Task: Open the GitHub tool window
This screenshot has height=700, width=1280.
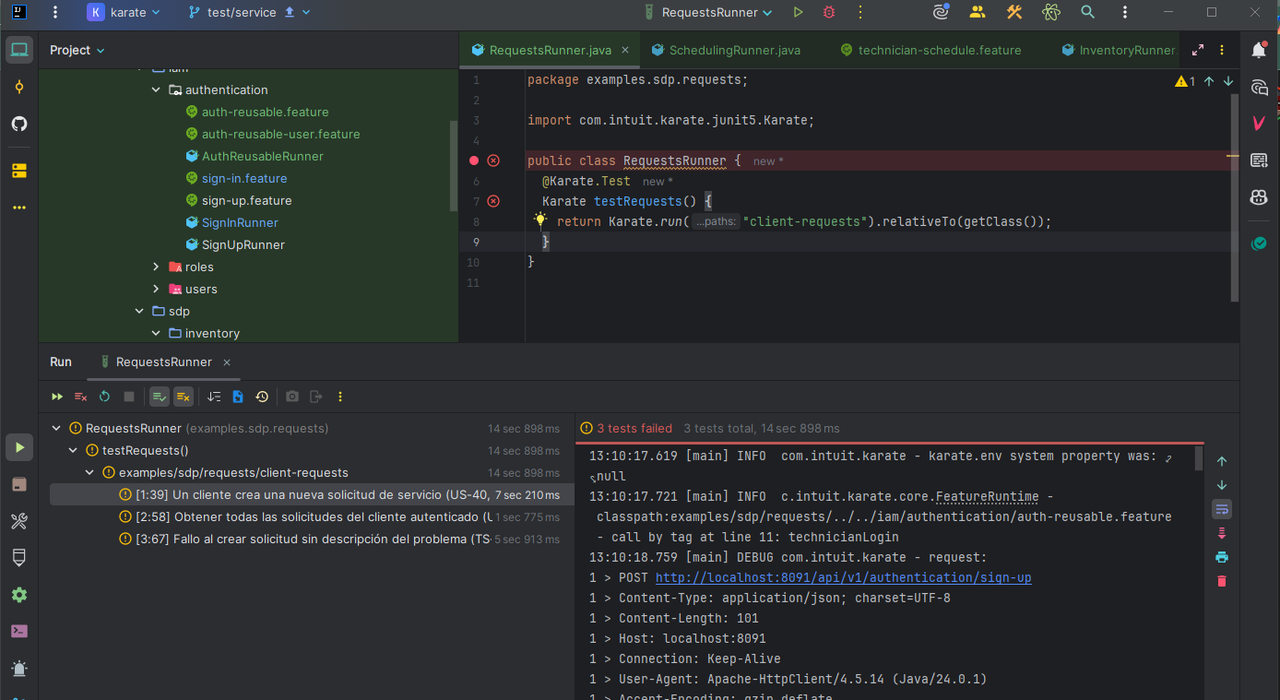Action: 19,124
